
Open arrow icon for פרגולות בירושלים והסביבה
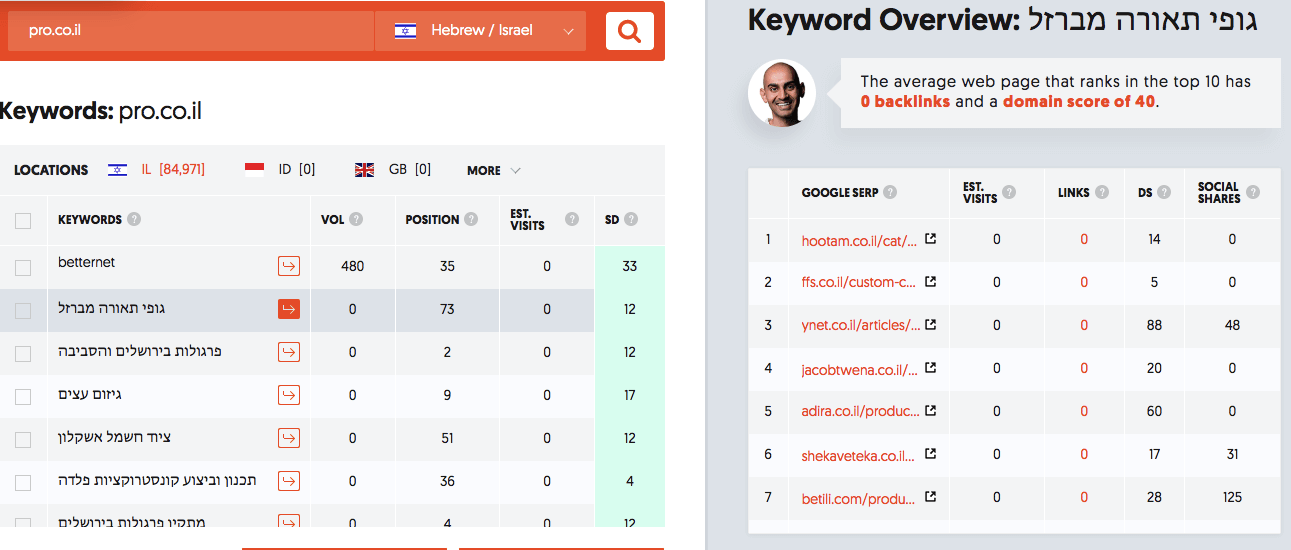tap(288, 352)
